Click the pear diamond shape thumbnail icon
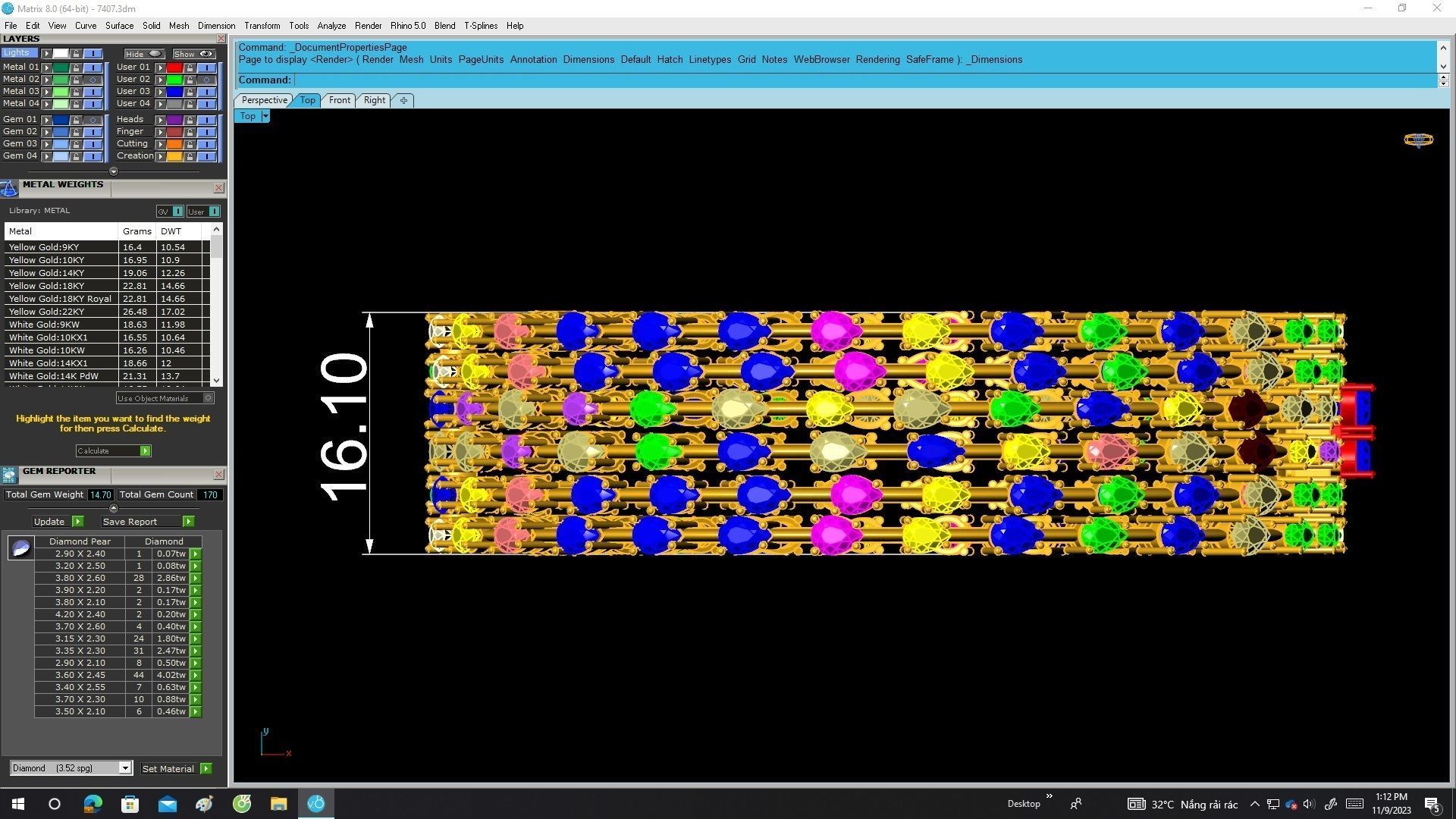This screenshot has height=819, width=1456. [20, 548]
